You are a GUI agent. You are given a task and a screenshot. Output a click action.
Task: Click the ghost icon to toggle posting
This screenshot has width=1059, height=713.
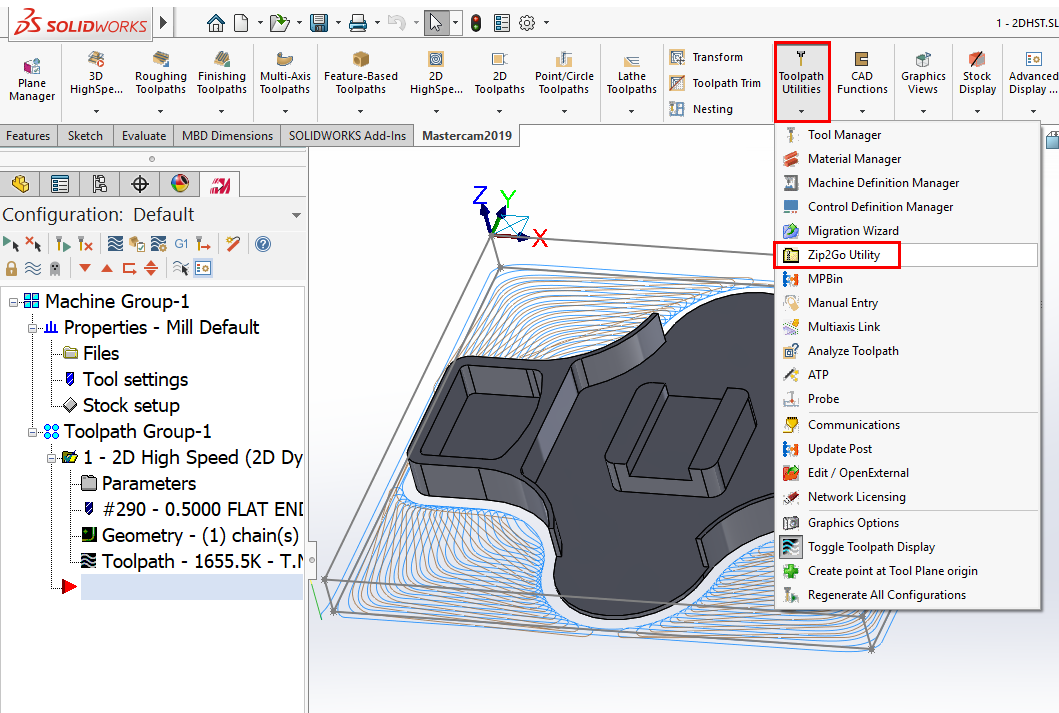(x=55, y=268)
